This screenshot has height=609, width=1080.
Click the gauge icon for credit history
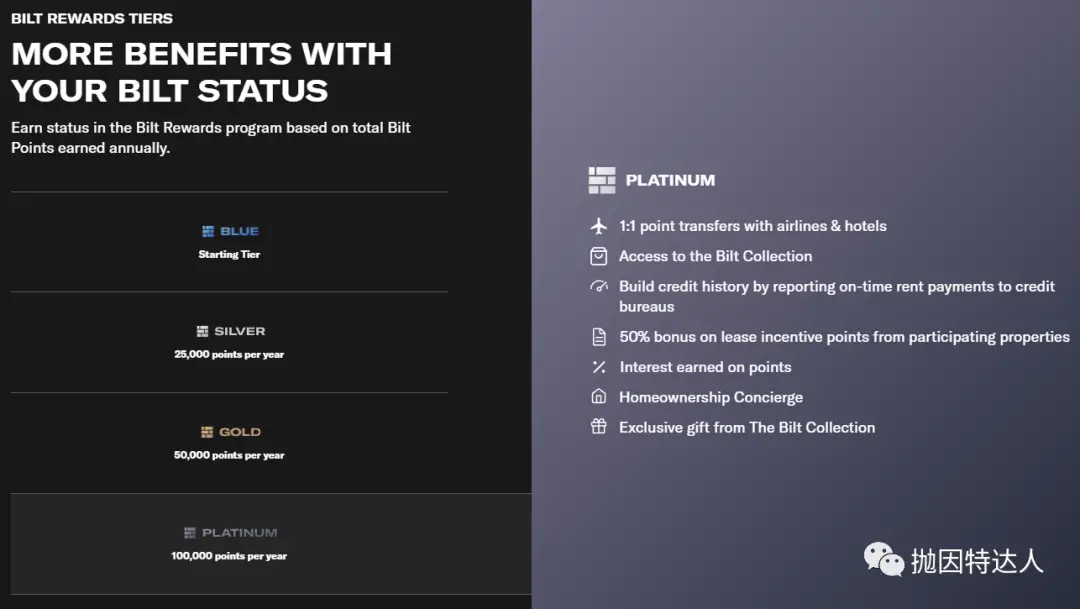point(599,287)
